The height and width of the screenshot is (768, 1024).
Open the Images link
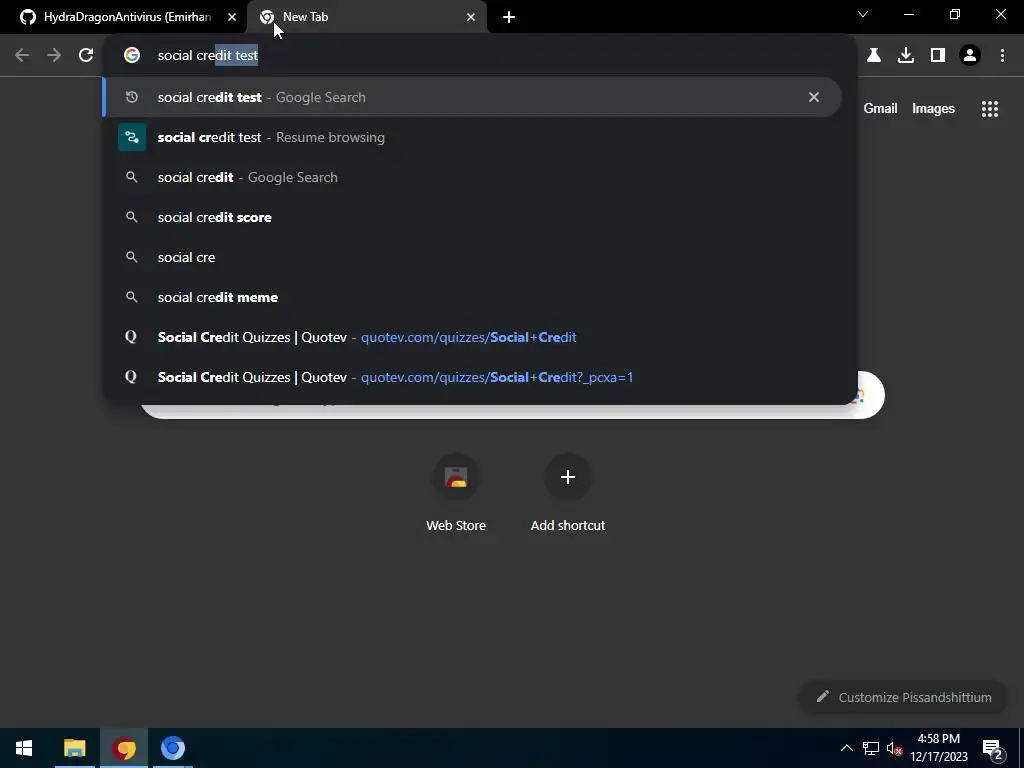[x=933, y=108]
